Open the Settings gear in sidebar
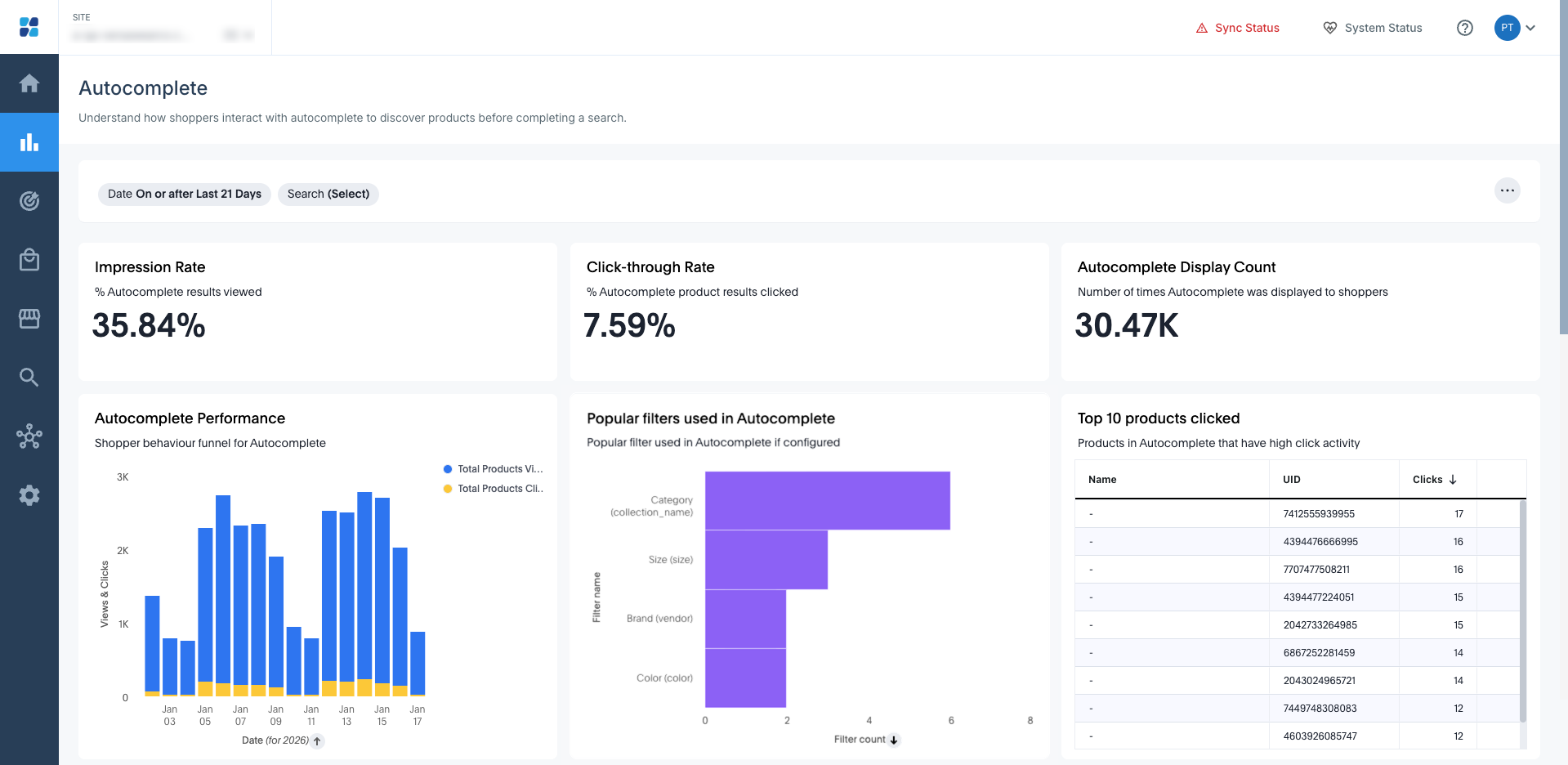1568x765 pixels. coord(29,495)
